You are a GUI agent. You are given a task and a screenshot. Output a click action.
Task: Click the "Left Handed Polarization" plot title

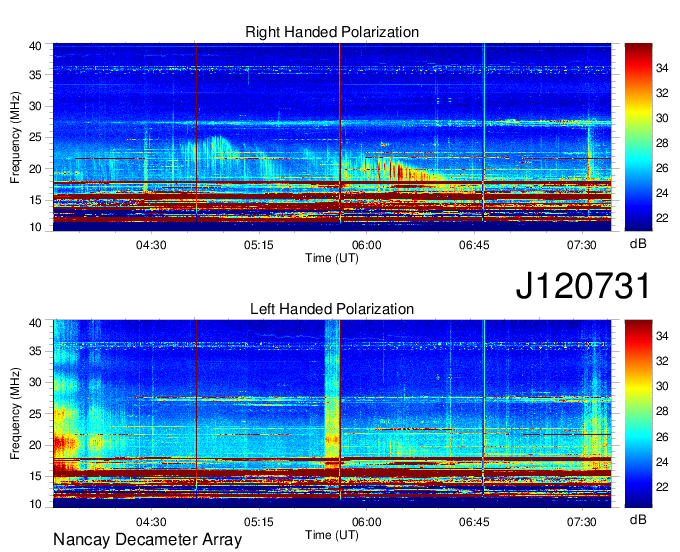(x=332, y=309)
